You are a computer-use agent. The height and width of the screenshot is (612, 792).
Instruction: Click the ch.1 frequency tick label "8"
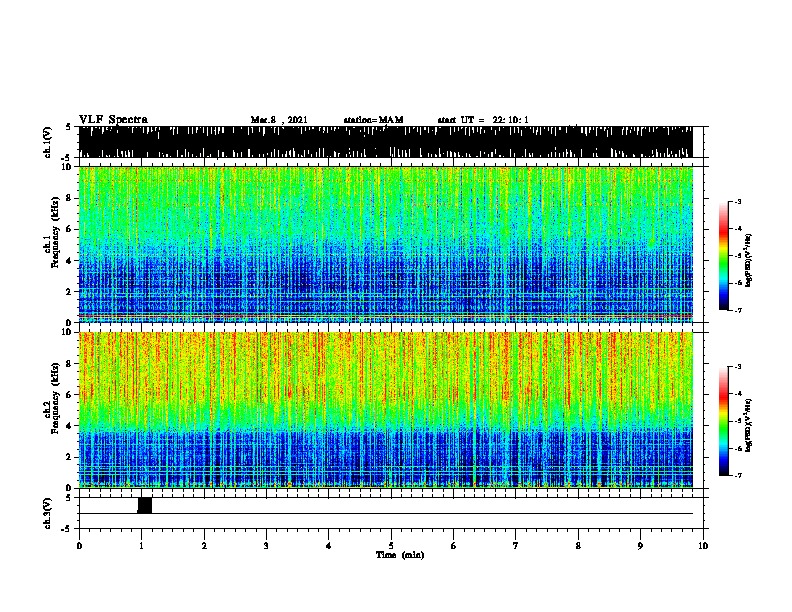click(69, 198)
